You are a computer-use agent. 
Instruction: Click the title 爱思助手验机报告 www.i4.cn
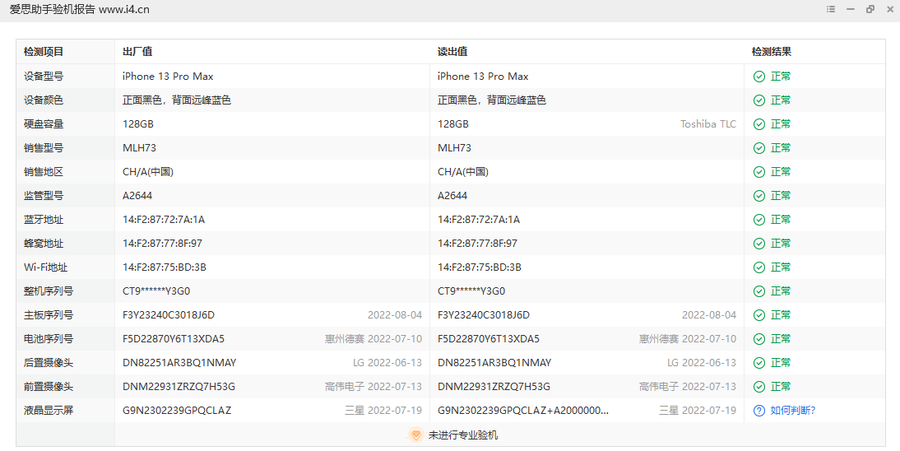click(79, 9)
